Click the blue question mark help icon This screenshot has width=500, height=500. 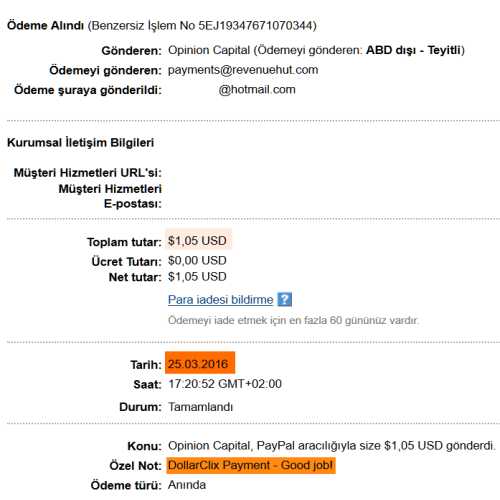click(x=285, y=299)
